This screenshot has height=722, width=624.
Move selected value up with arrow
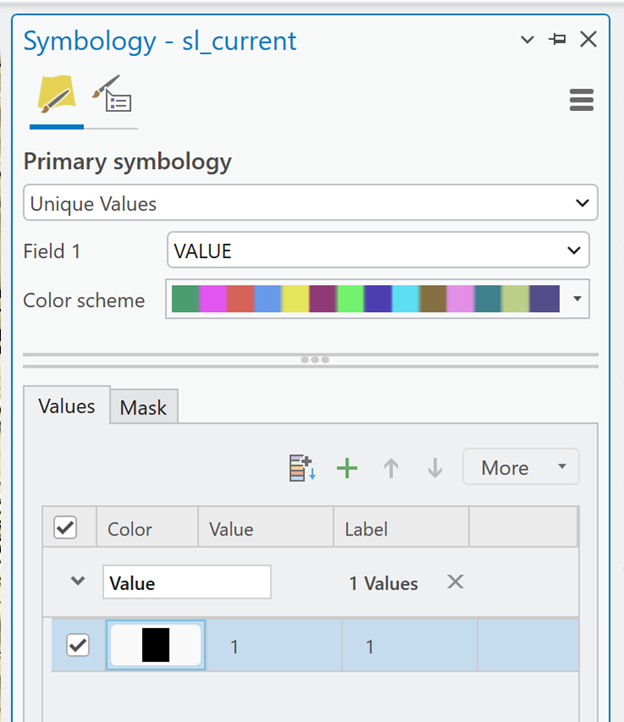pos(391,468)
